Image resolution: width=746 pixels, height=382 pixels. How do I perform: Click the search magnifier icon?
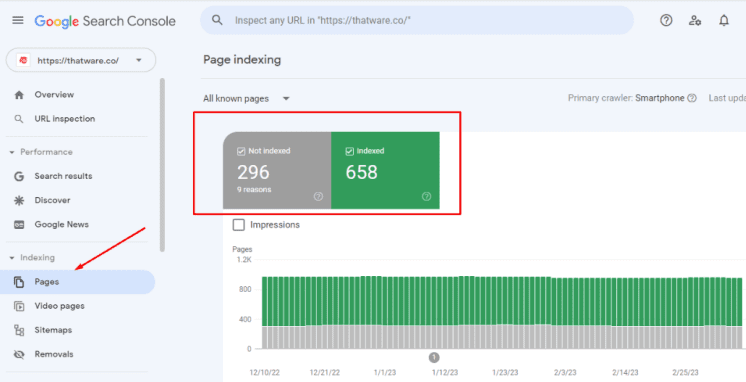tap(217, 20)
